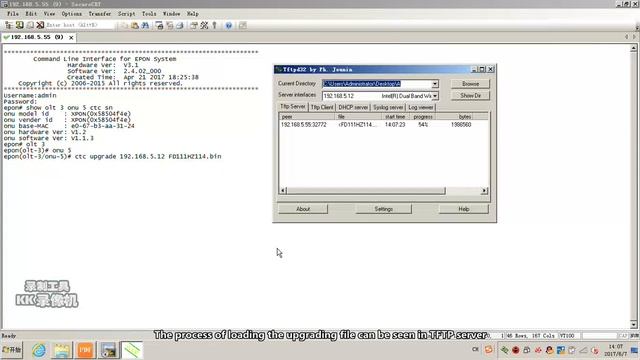Open the SecureCRT Help menu

193,13
